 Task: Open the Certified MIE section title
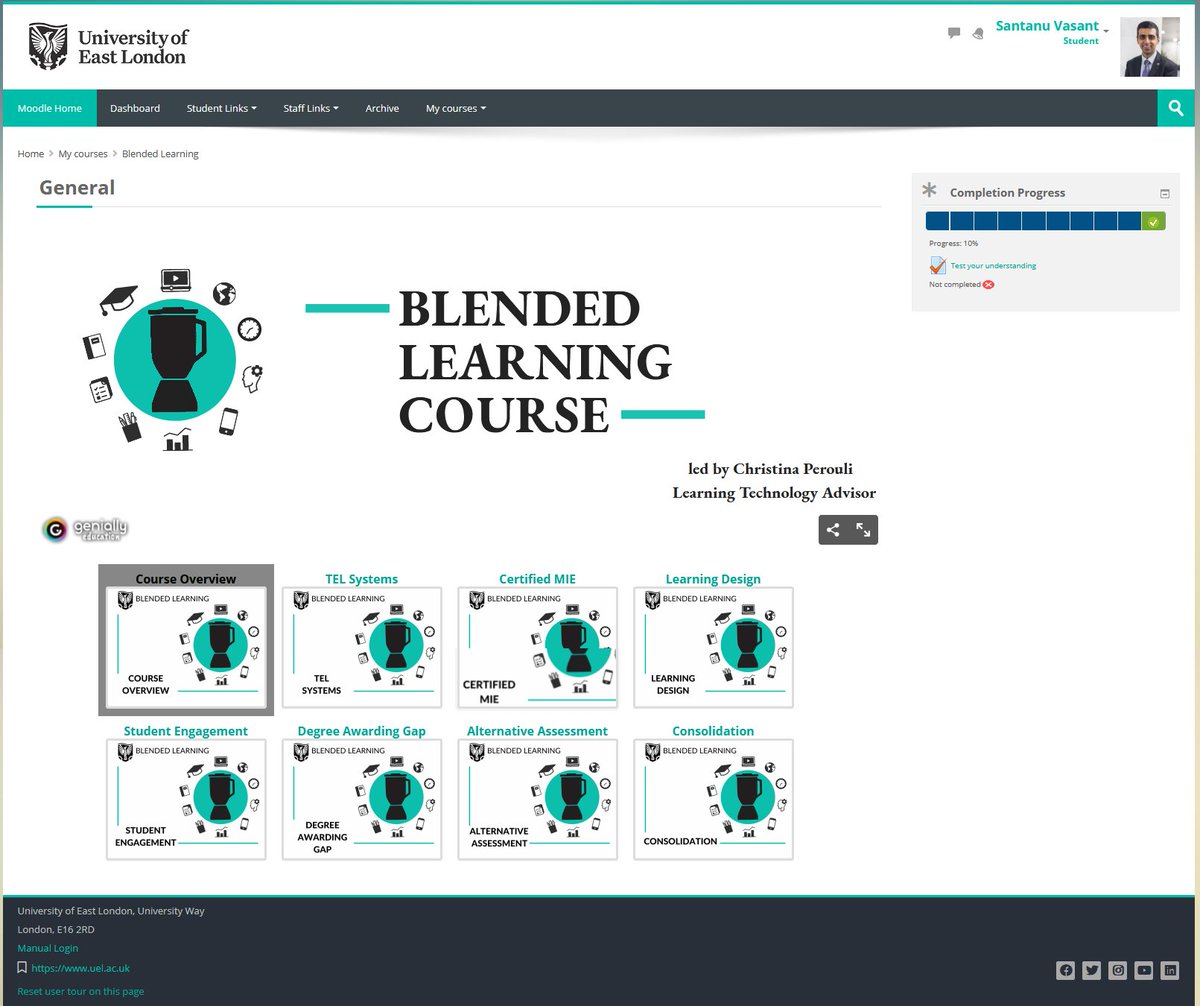(x=538, y=579)
